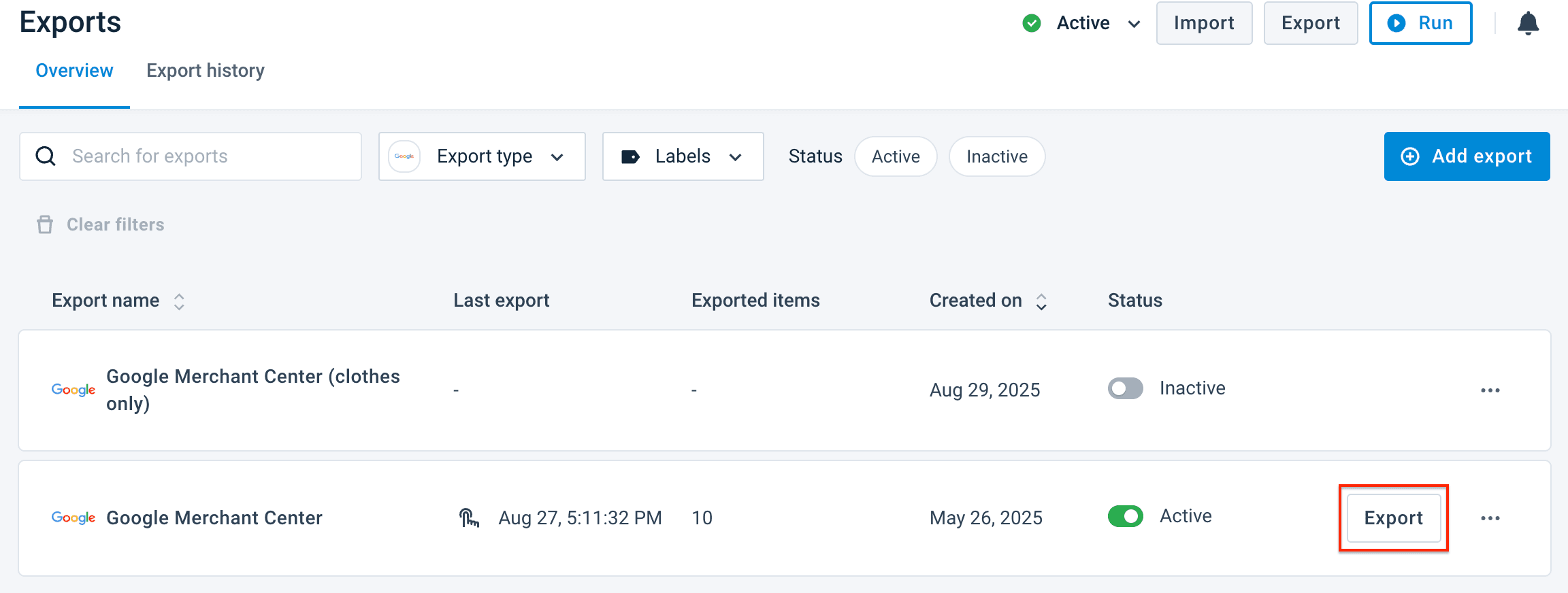The image size is (1568, 593).
Task: Click Google logo of the clothes only export
Action: [x=73, y=390]
